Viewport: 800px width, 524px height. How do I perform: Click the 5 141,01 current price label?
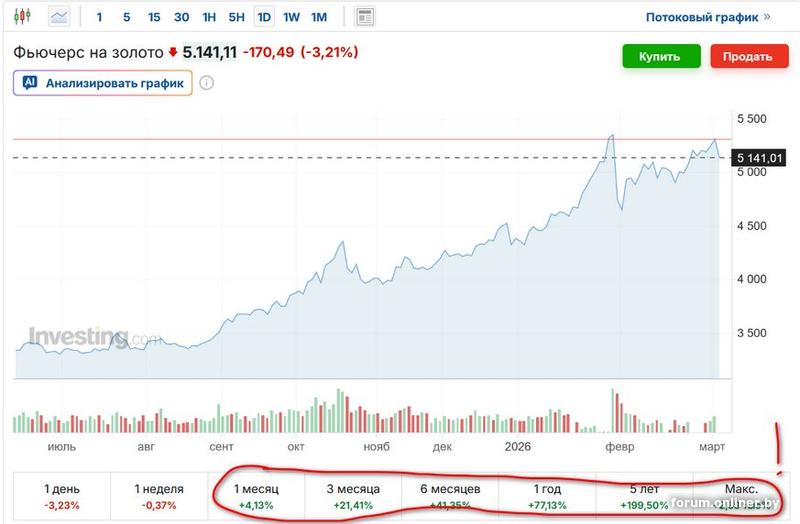[x=759, y=158]
